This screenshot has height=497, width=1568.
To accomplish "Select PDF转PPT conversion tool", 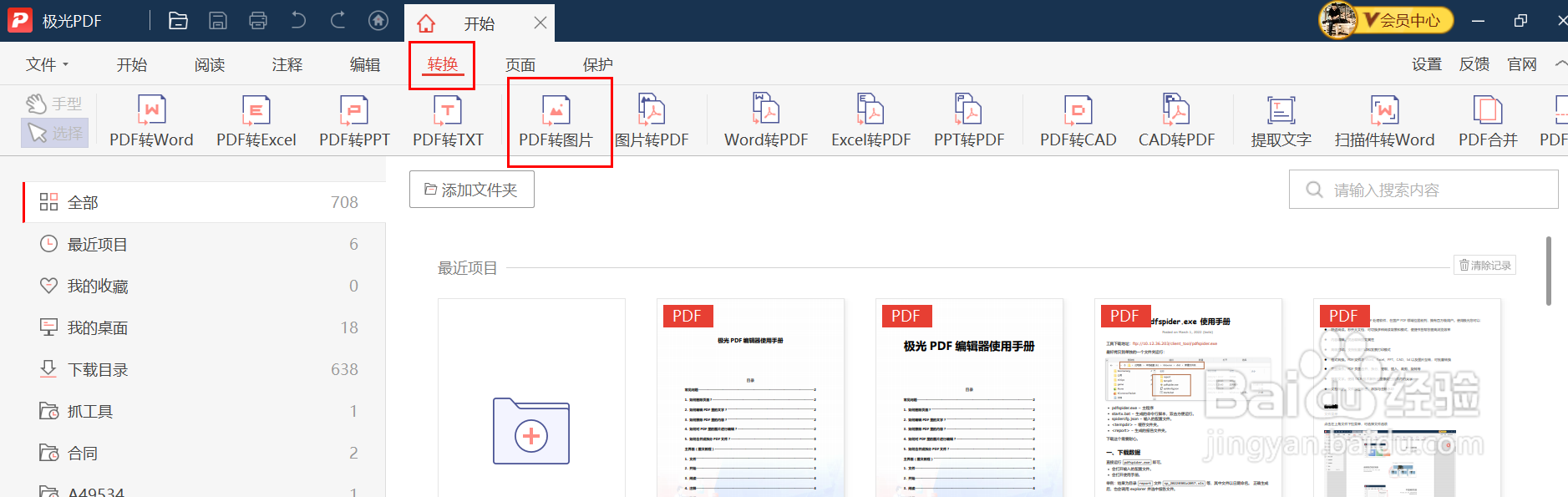I will point(354,122).
